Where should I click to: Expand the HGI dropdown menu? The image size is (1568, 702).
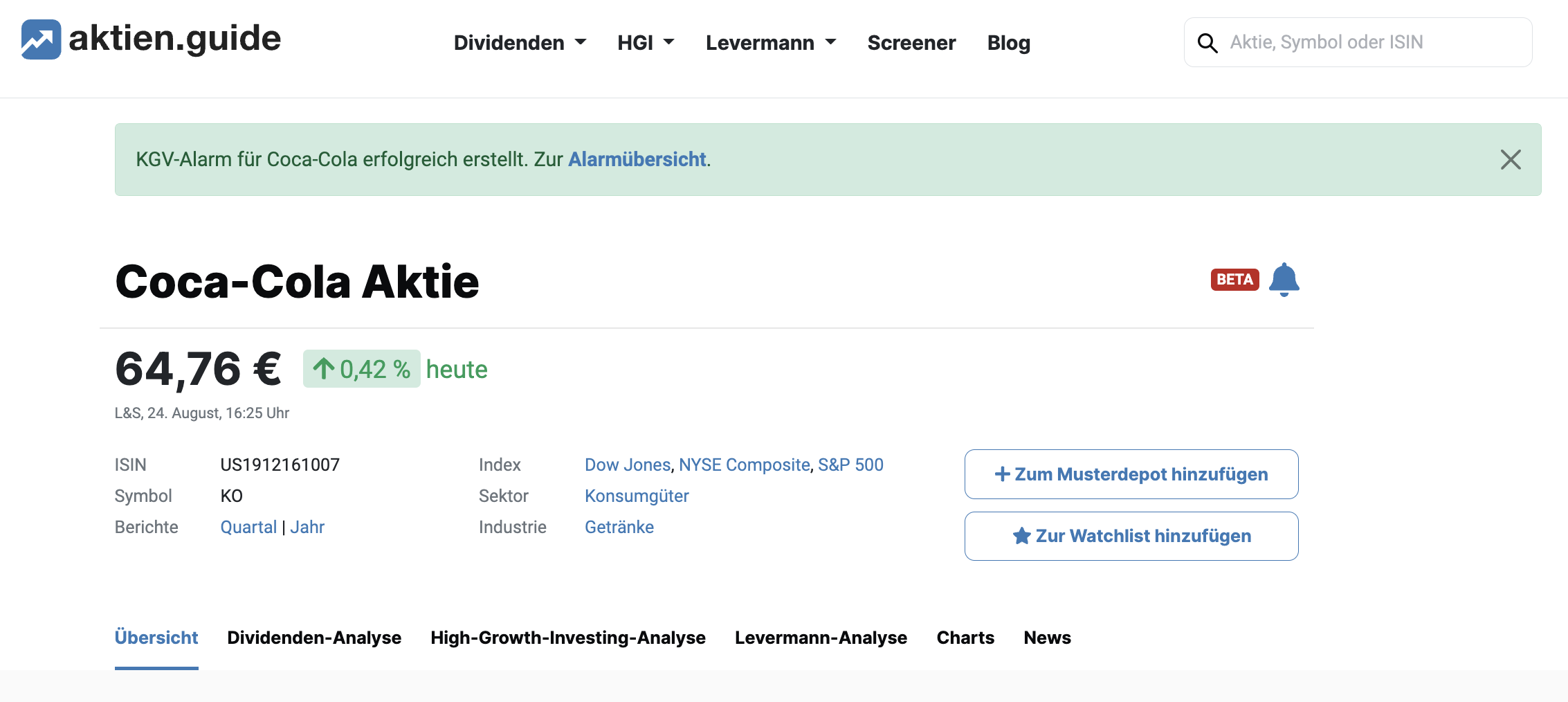coord(646,43)
